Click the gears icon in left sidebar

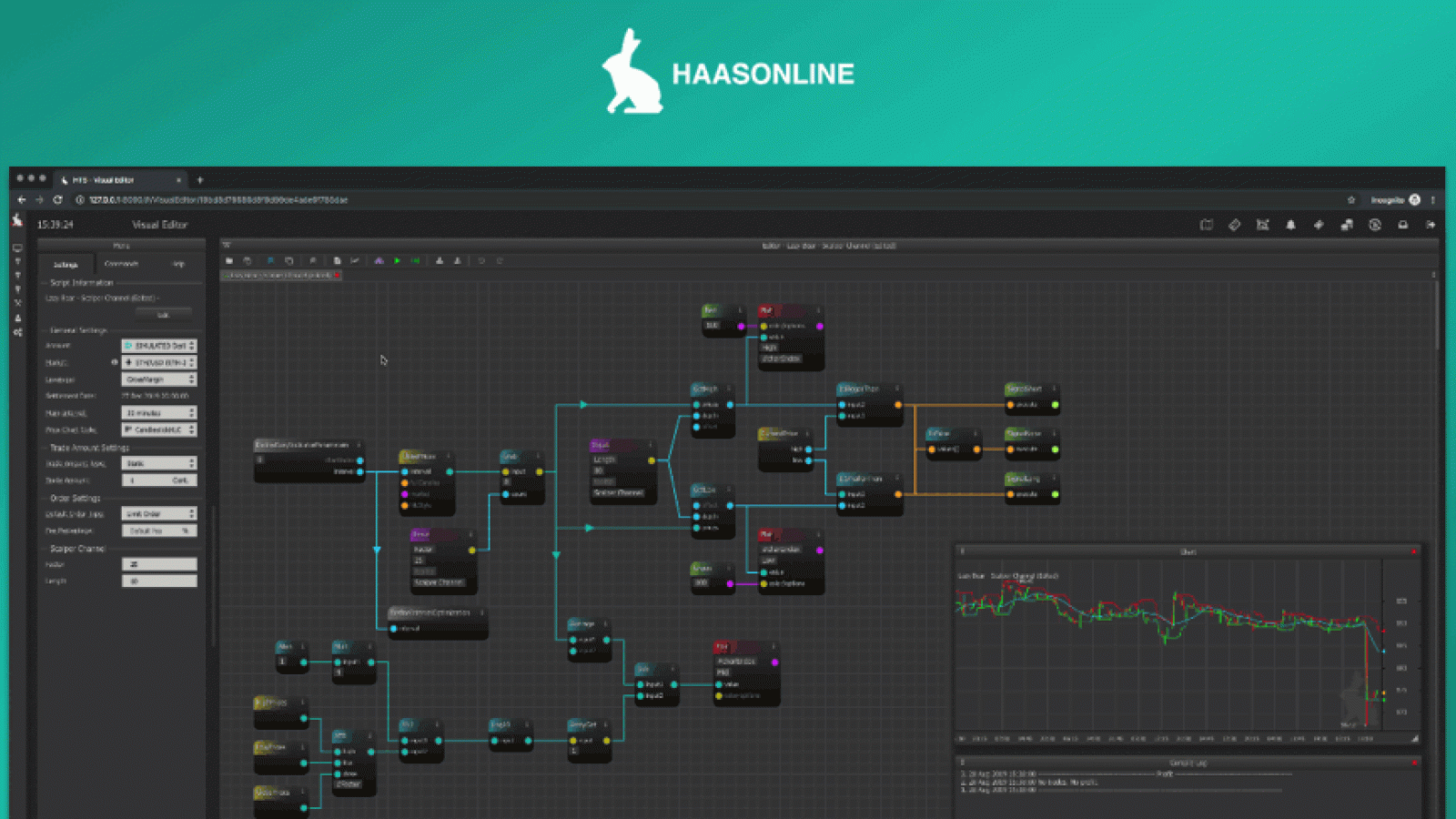tap(17, 332)
